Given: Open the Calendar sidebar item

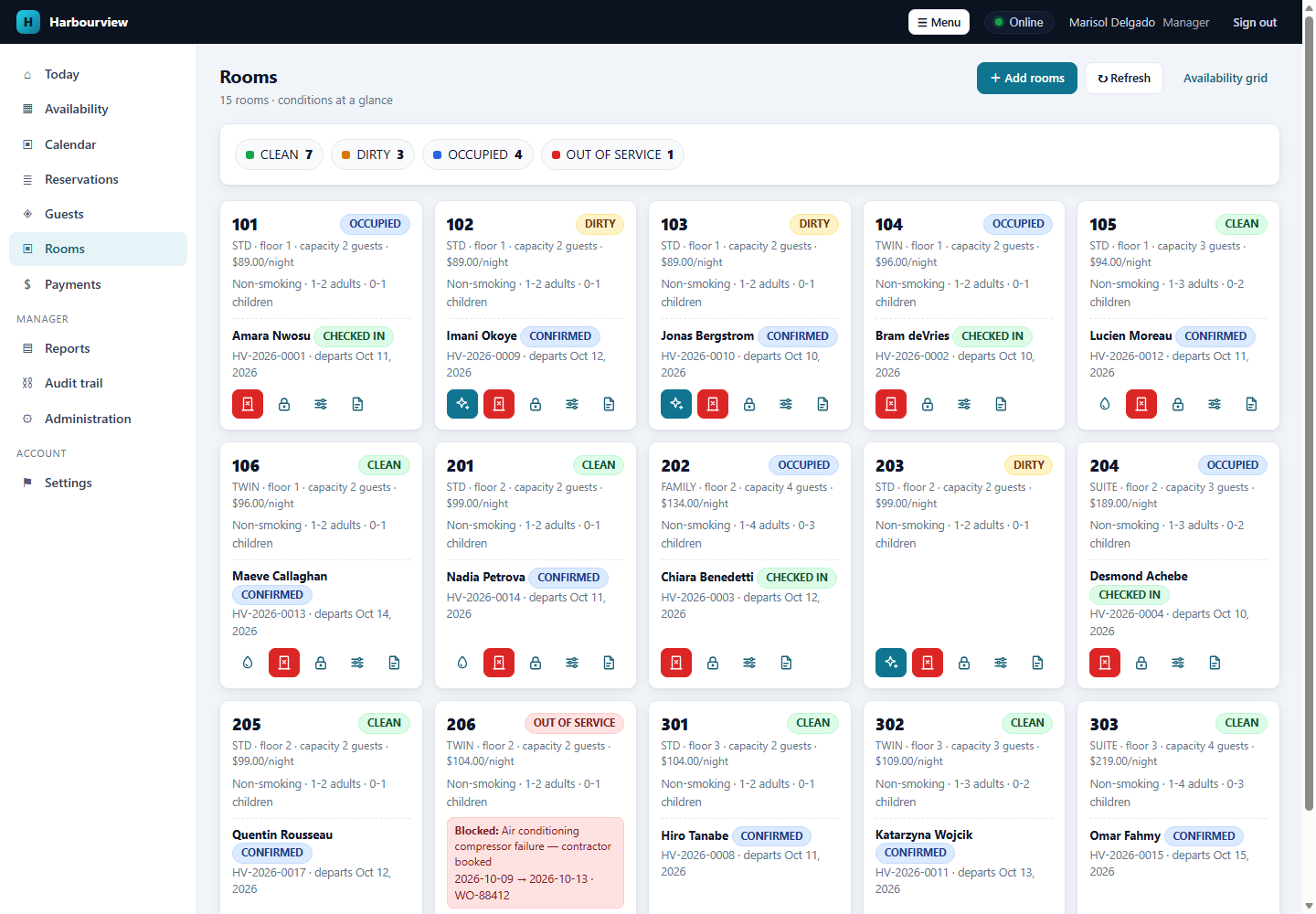Looking at the screenshot, I should tap(99, 144).
